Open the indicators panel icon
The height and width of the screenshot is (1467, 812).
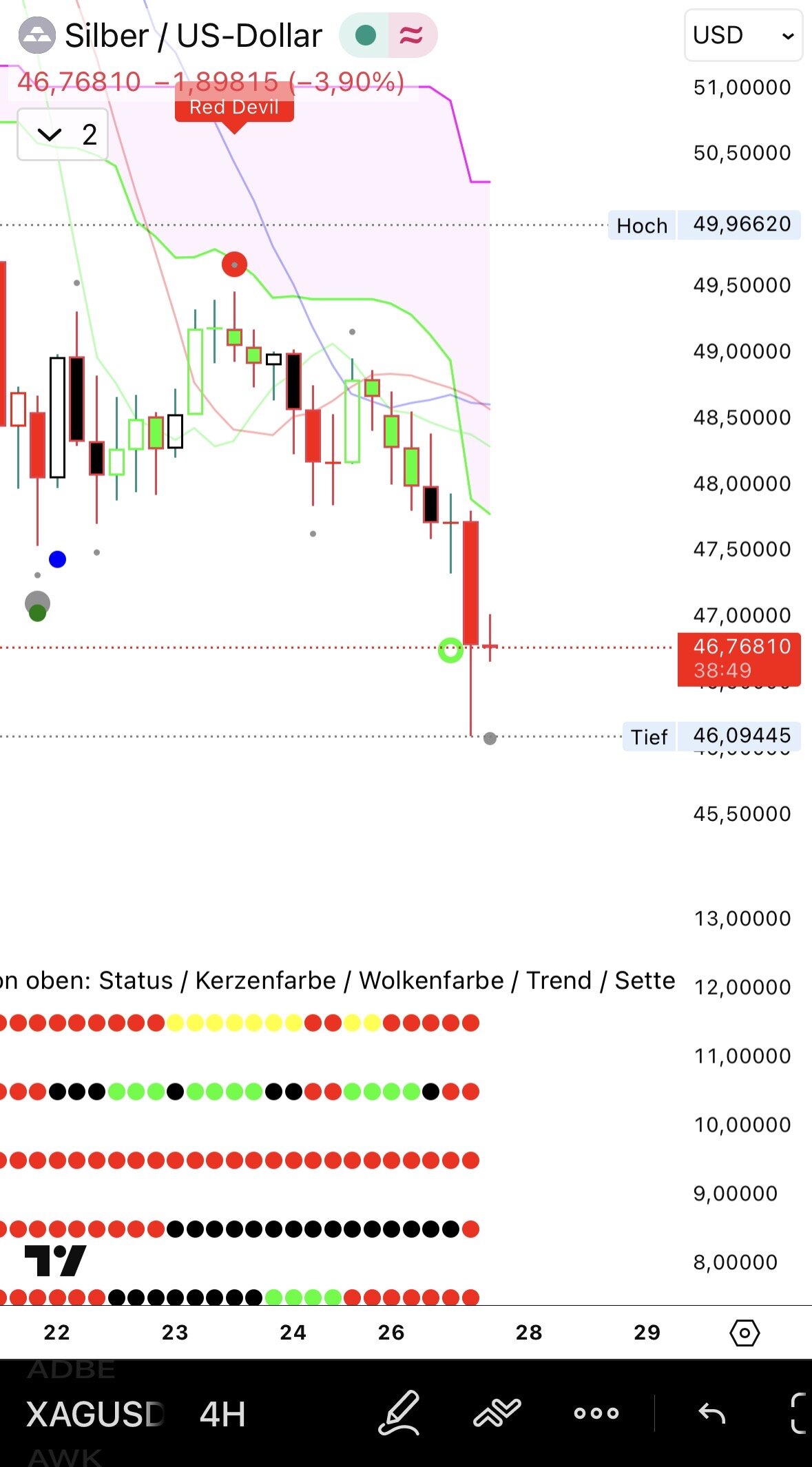click(x=497, y=1413)
